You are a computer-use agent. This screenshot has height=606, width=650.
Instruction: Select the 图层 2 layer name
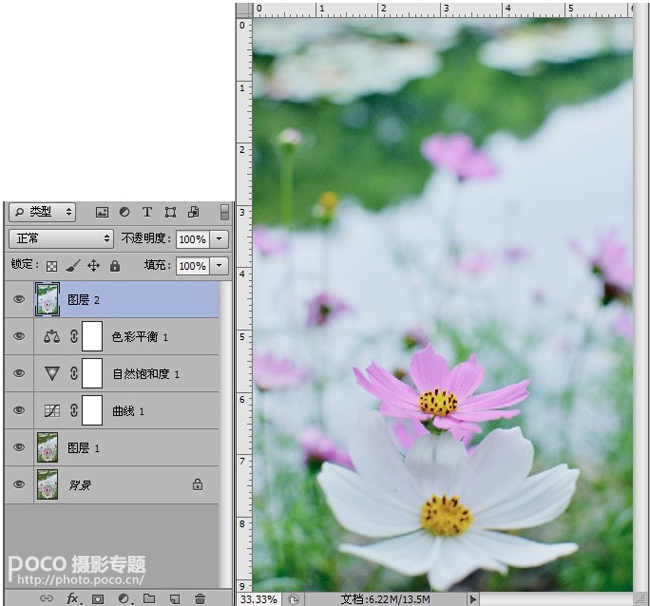click(83, 300)
